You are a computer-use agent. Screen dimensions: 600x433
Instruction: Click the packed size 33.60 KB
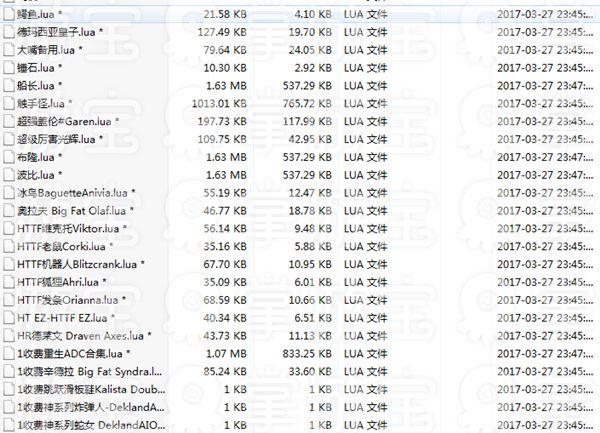point(310,371)
